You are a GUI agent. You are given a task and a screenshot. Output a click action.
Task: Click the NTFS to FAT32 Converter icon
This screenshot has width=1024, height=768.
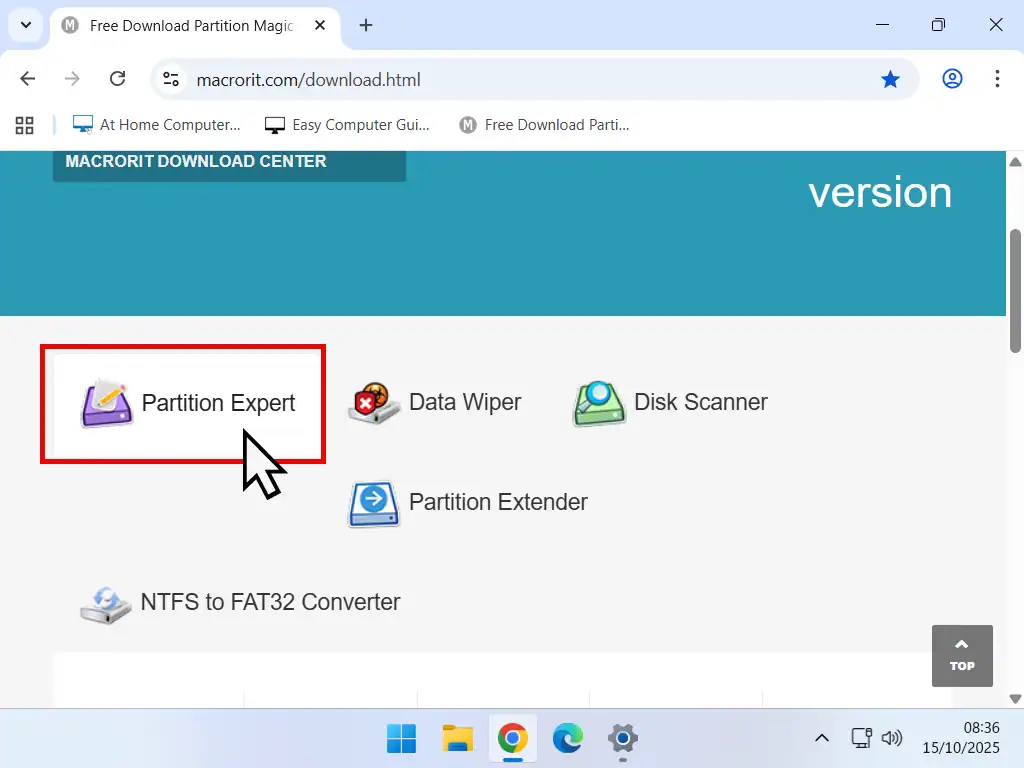(x=105, y=604)
